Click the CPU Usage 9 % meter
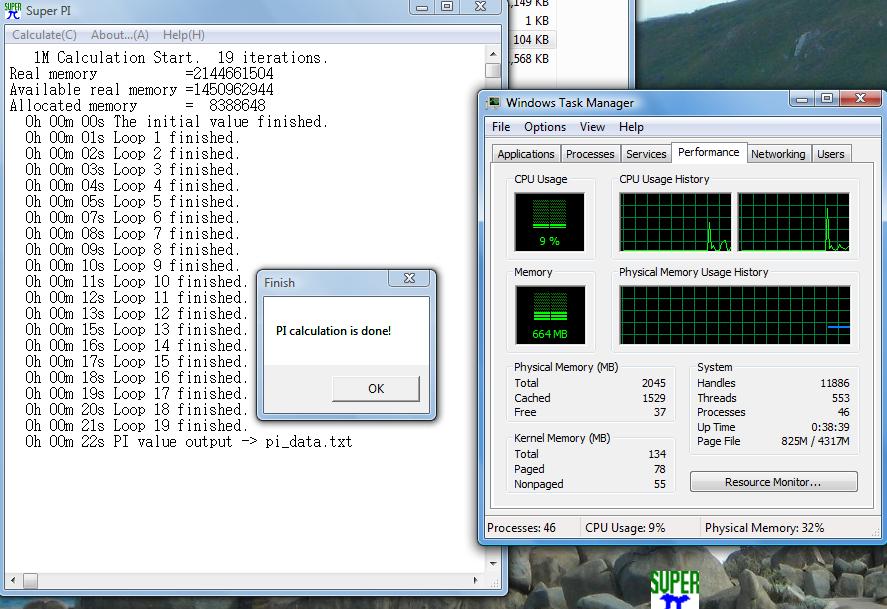 [549, 222]
